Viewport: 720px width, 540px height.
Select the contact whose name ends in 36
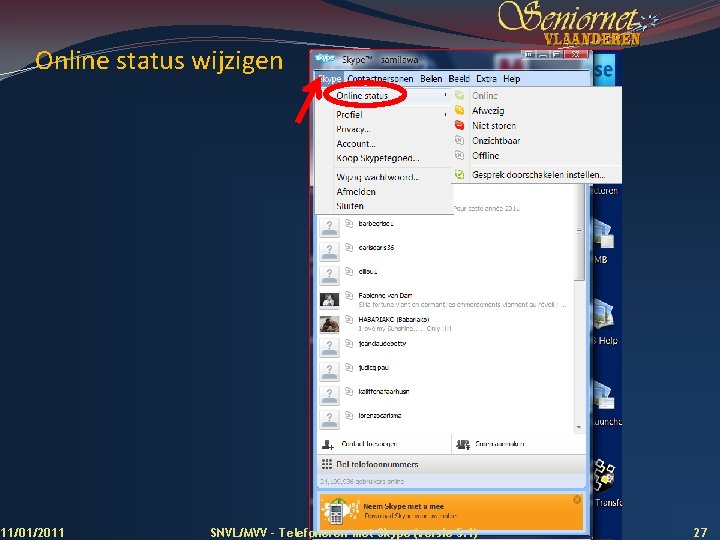point(376,248)
